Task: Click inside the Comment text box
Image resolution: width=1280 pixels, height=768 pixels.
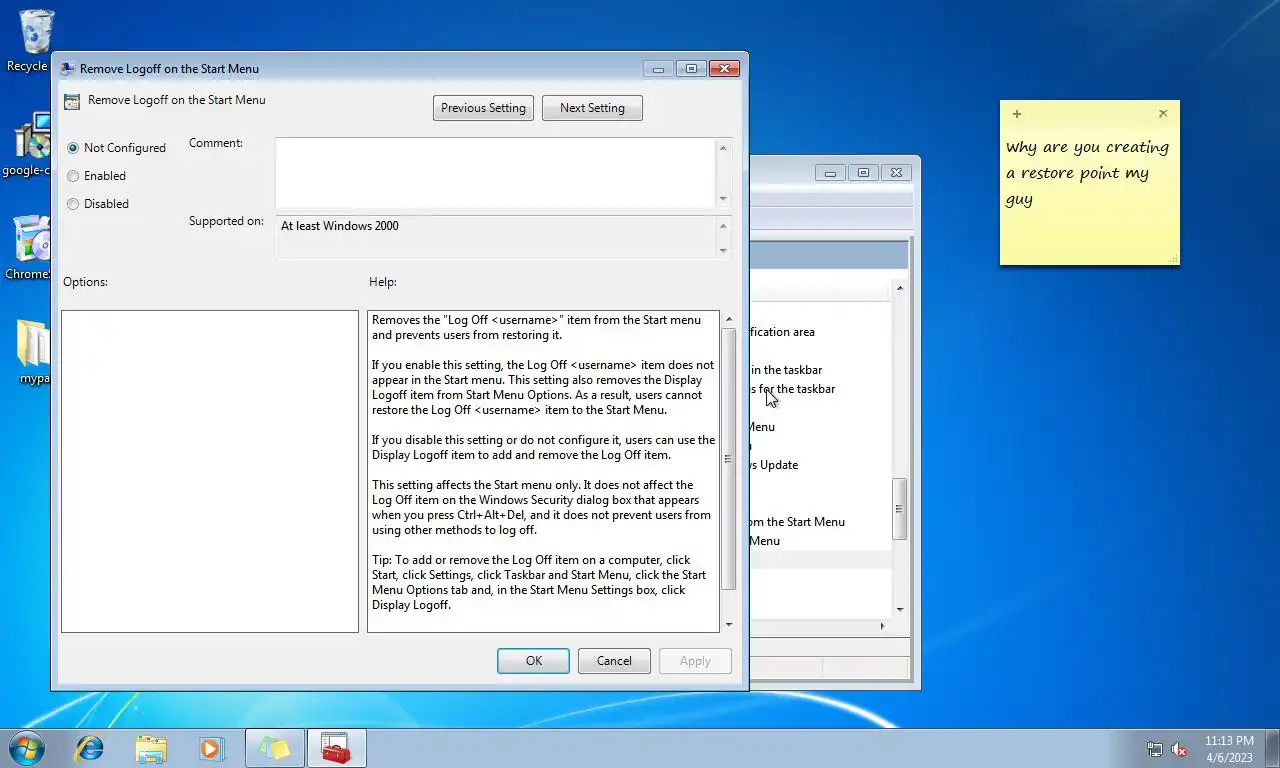Action: (x=496, y=172)
